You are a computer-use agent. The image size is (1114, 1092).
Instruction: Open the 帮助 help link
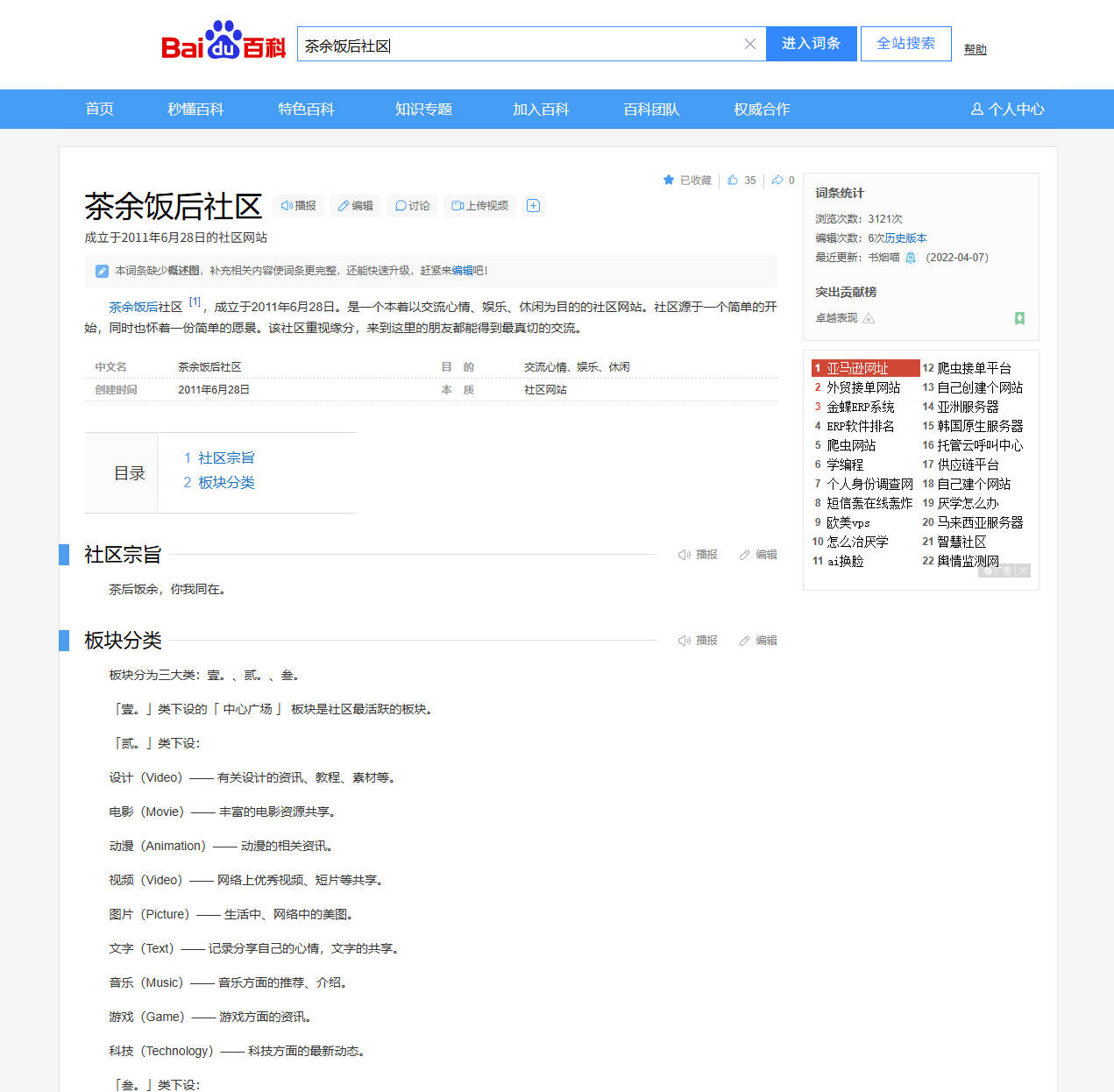point(976,50)
